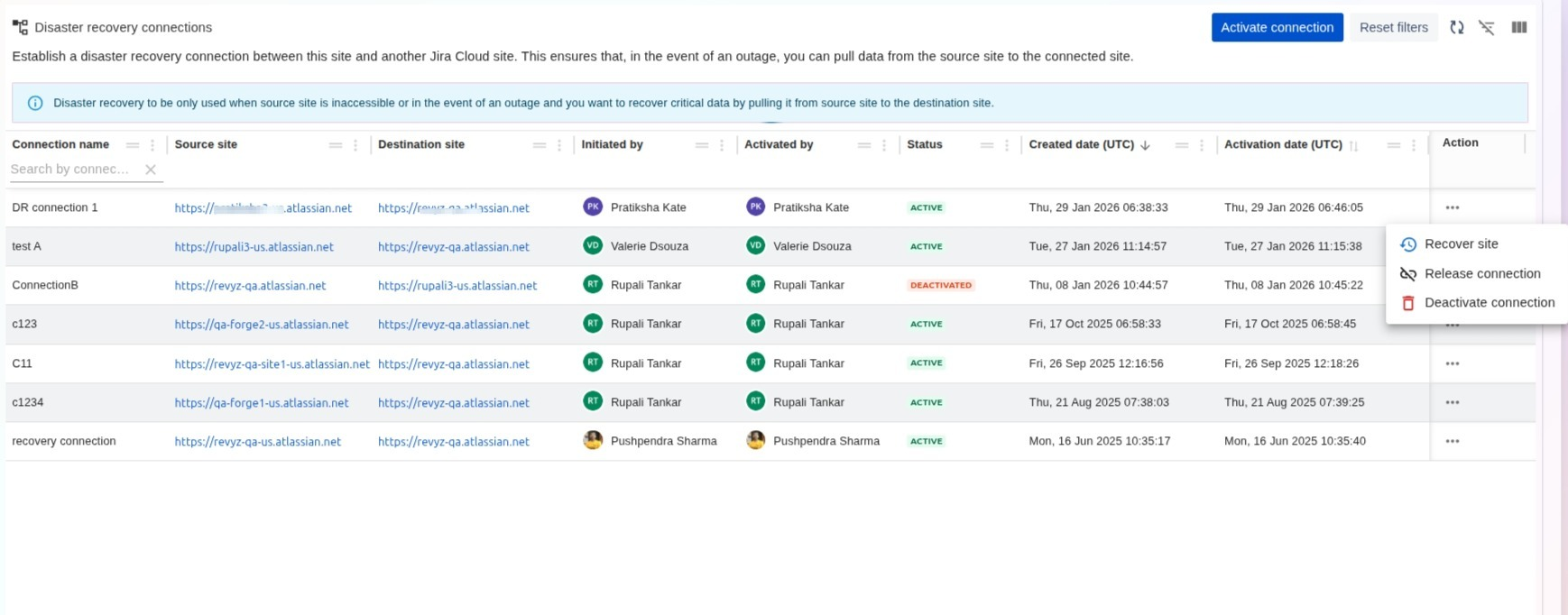Click the Activate connection button
Image resolution: width=1568 pixels, height=615 pixels.
coord(1277,28)
